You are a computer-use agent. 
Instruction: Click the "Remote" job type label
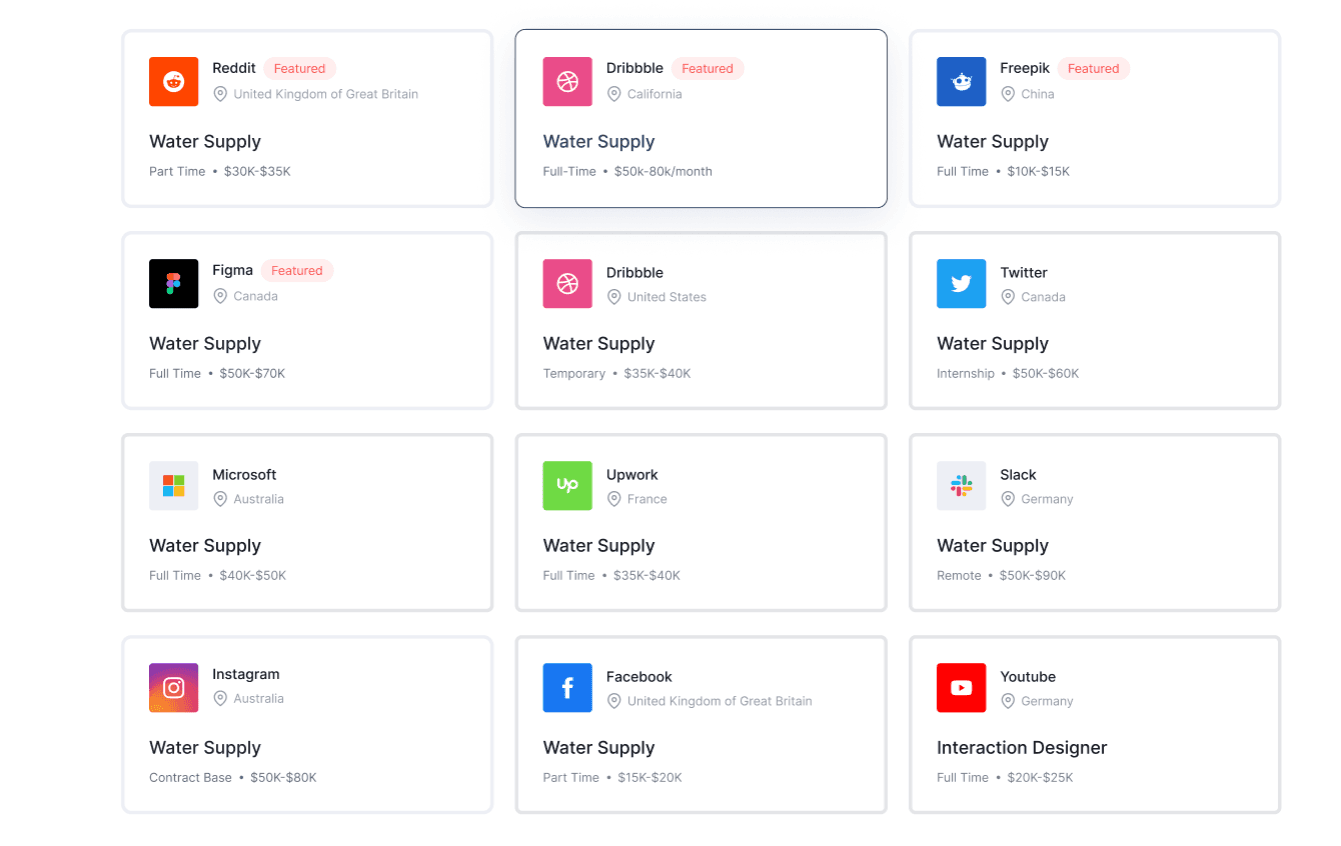pyautogui.click(x=959, y=576)
